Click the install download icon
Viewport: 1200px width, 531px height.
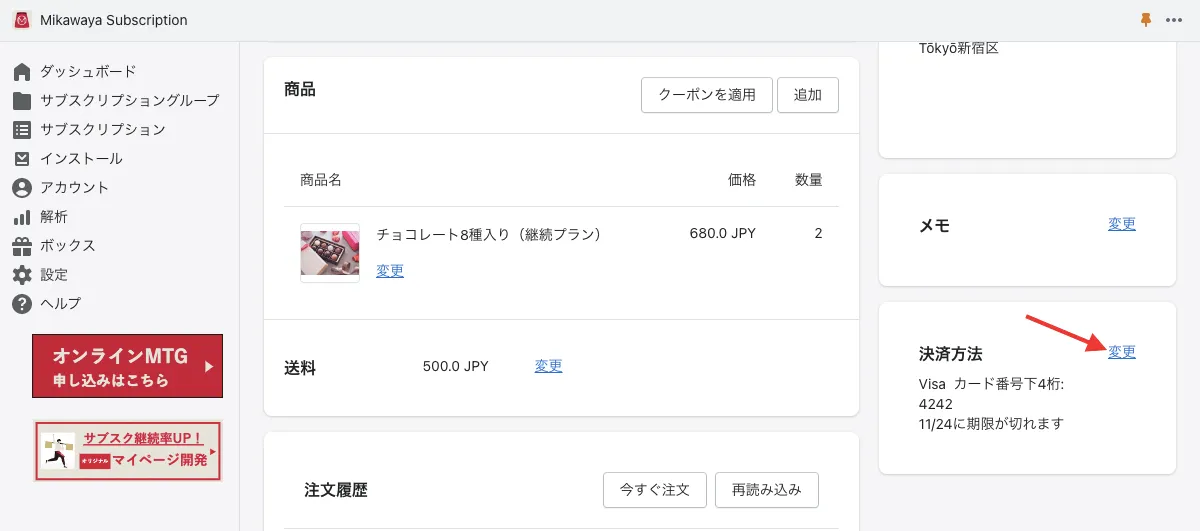coord(22,159)
